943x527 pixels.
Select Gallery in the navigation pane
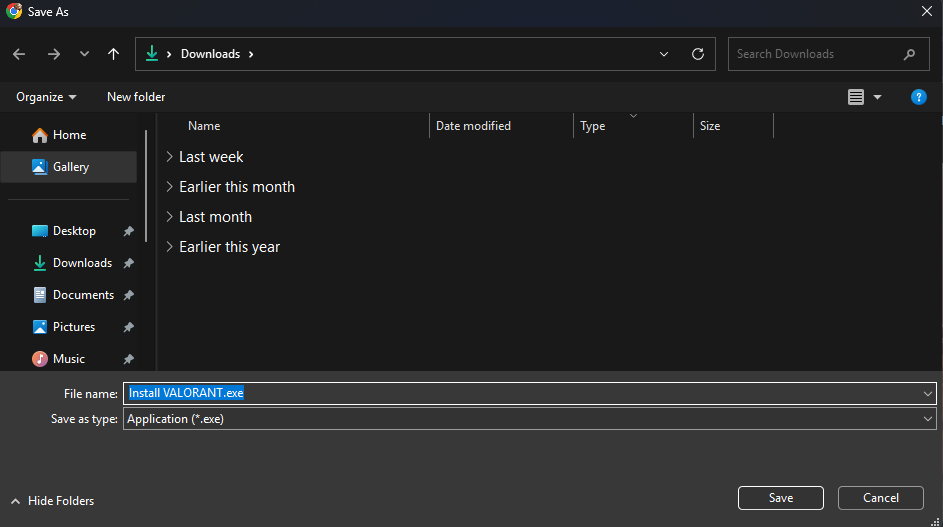point(69,167)
